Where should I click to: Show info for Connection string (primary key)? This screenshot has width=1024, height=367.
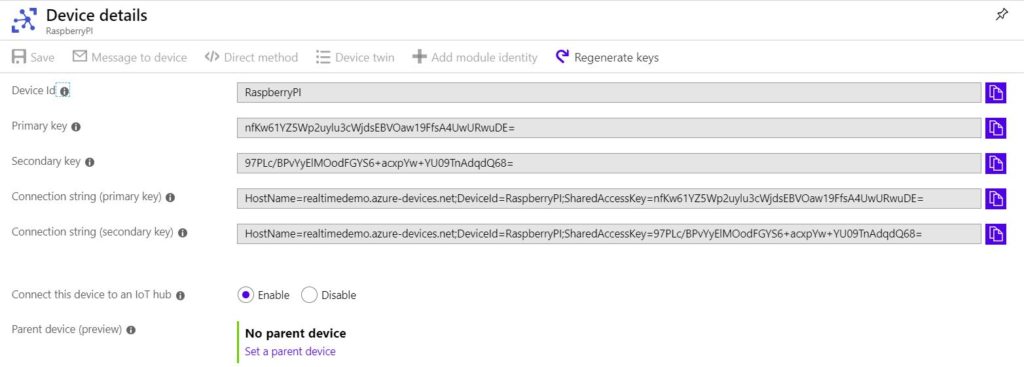(170, 197)
